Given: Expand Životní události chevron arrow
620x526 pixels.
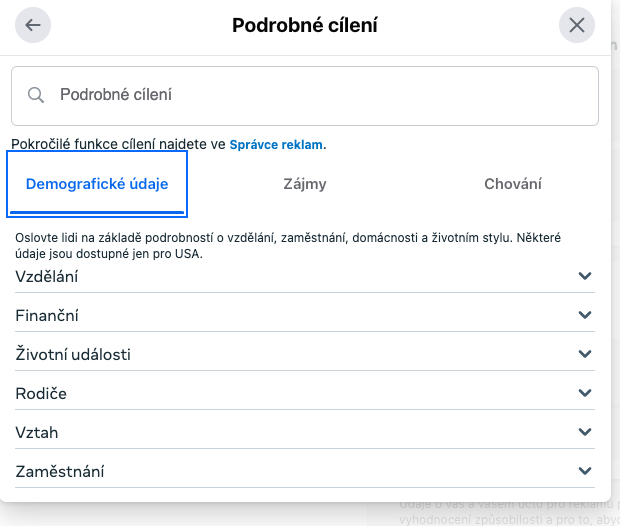Looking at the screenshot, I should [x=585, y=354].
